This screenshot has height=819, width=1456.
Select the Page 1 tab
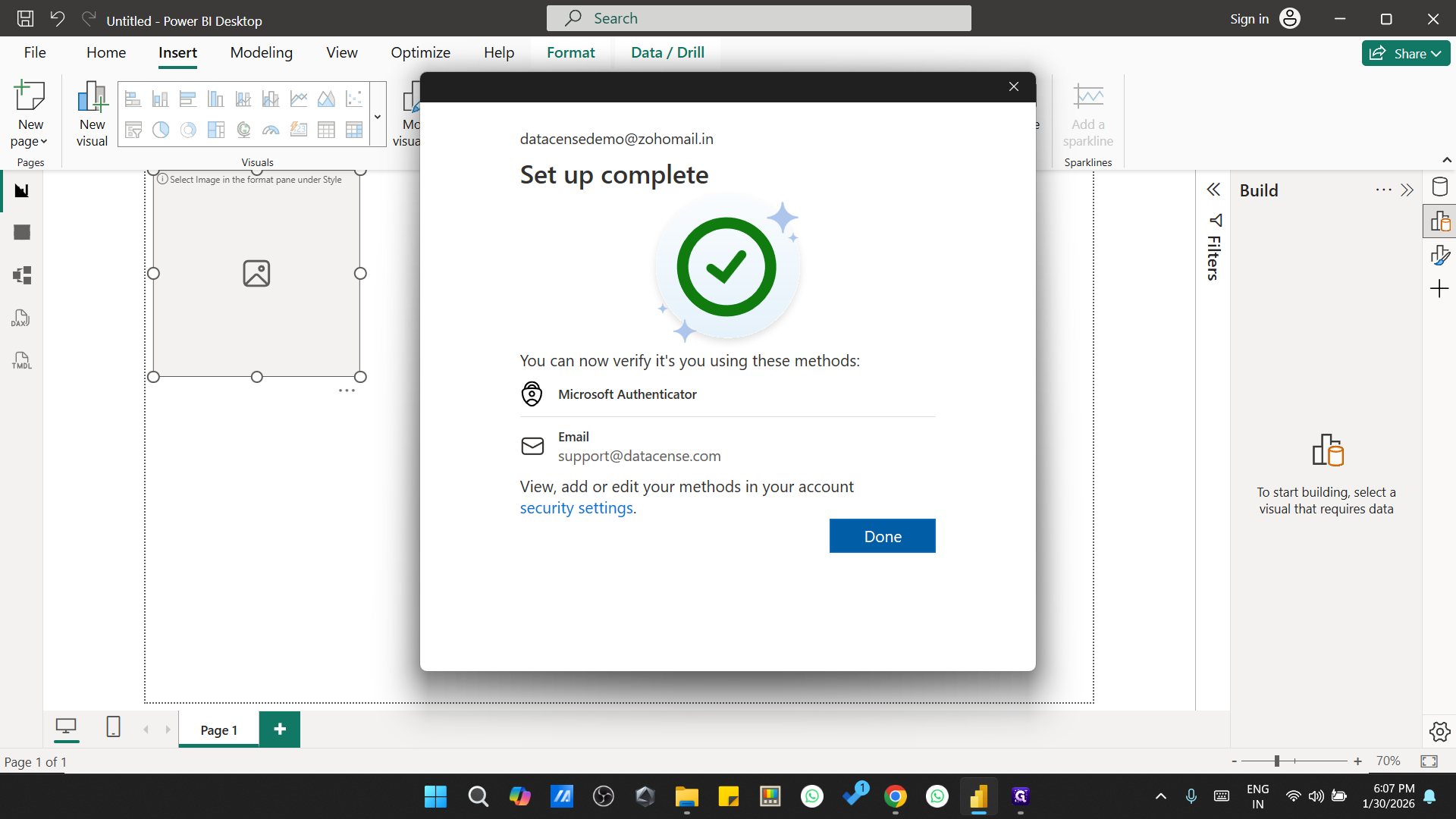[218, 730]
